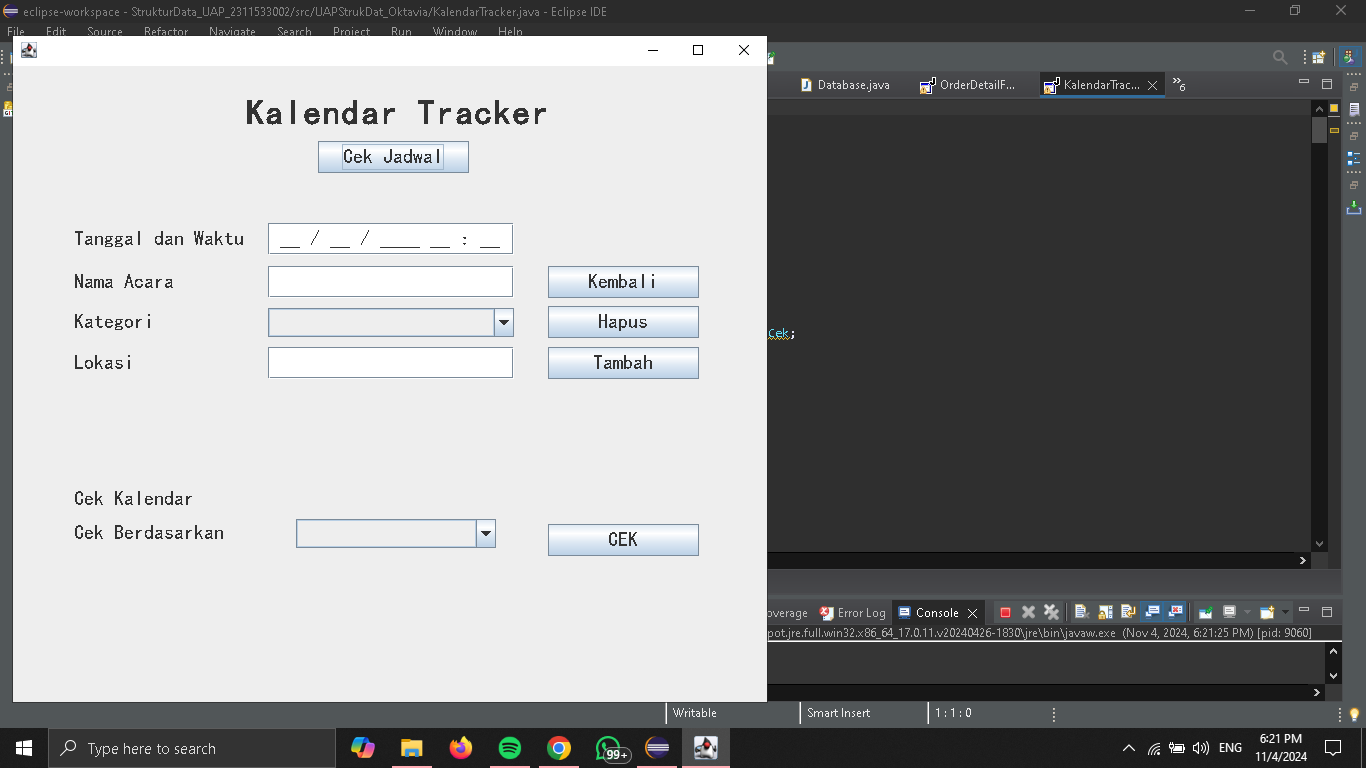Viewport: 1366px width, 768px height.
Task: Close the KalendarTrac... editor tab
Action: click(x=1152, y=86)
